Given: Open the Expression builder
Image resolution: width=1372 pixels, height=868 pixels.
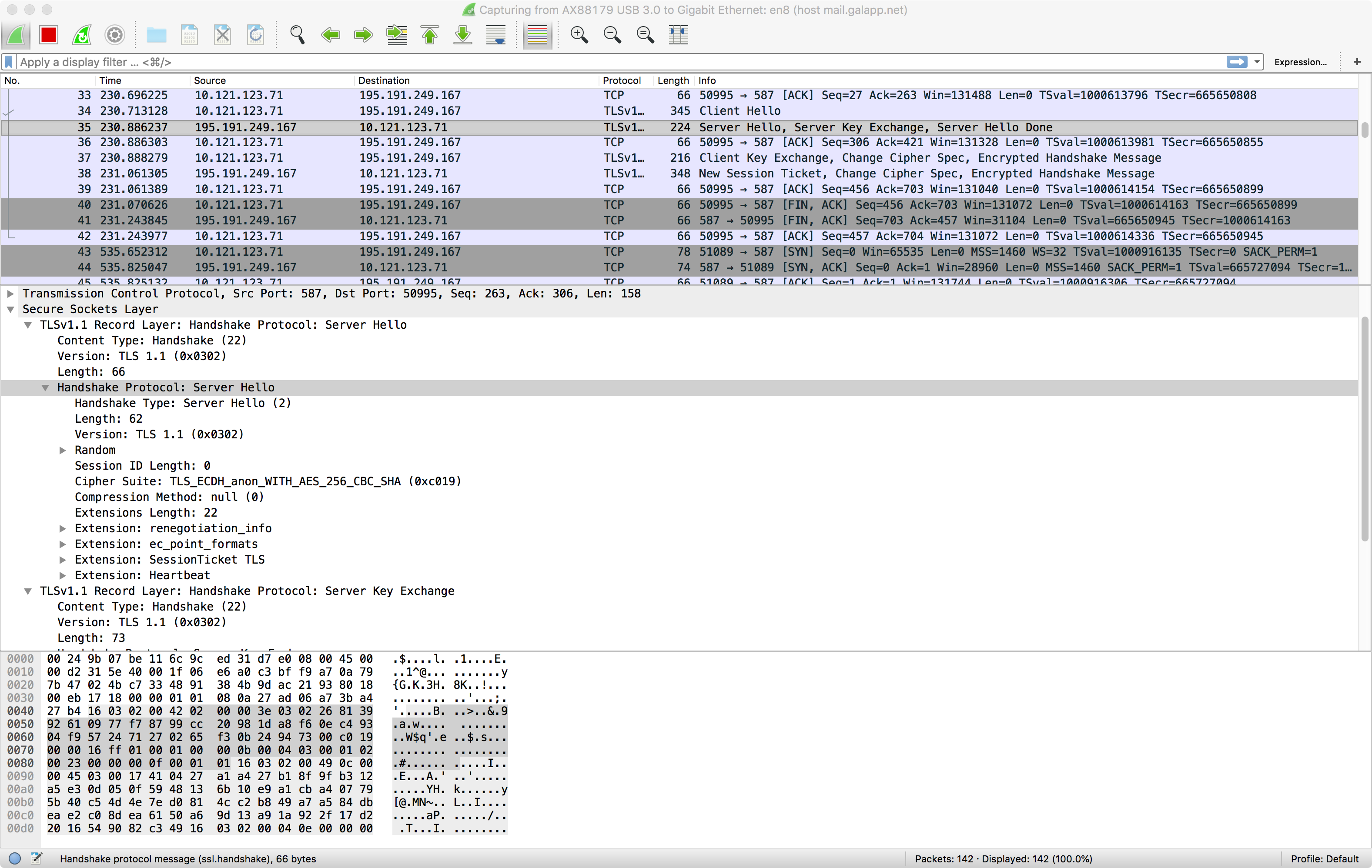Looking at the screenshot, I should click(1301, 61).
